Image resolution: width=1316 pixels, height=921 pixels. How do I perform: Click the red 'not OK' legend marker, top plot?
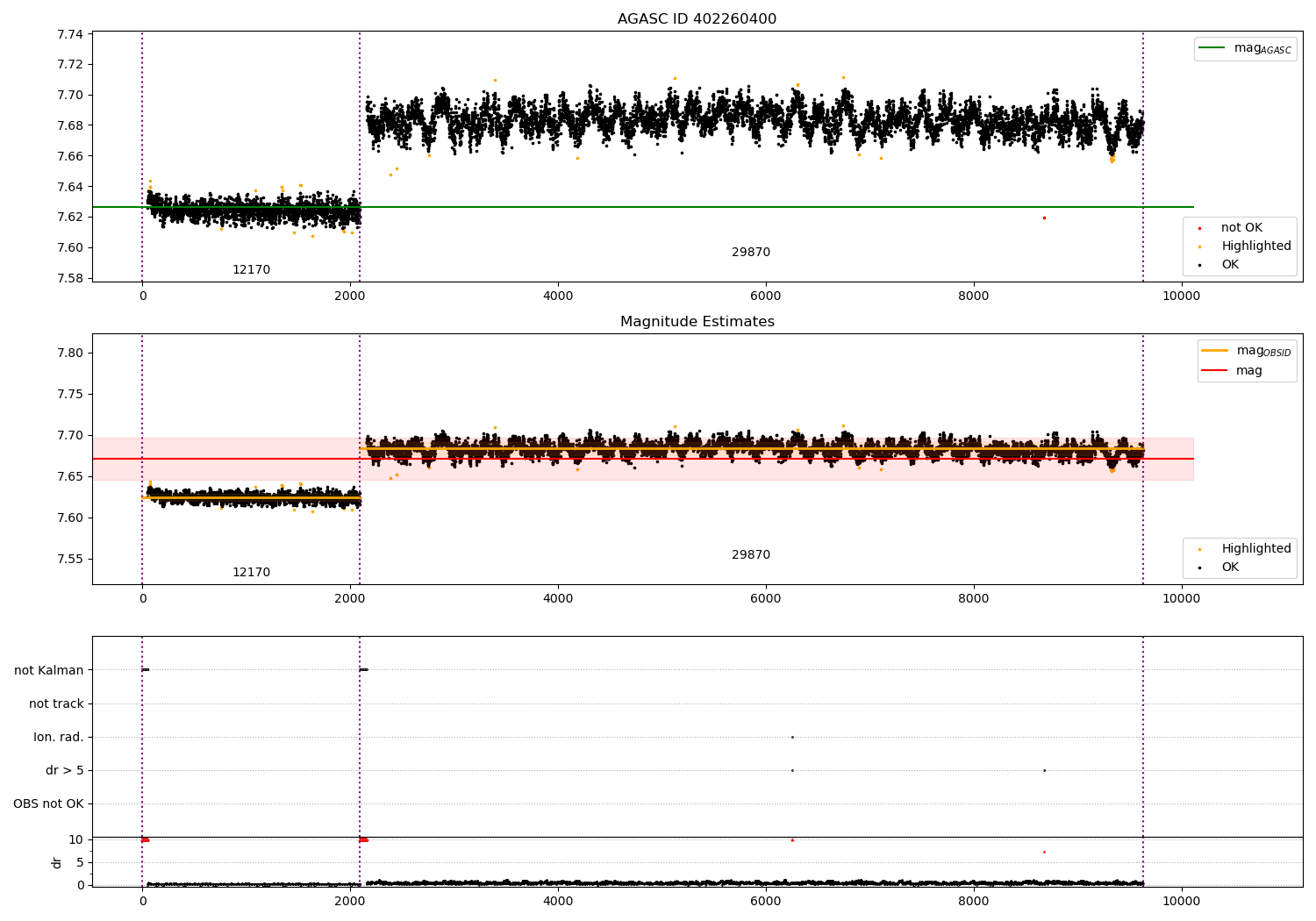[x=1199, y=228]
